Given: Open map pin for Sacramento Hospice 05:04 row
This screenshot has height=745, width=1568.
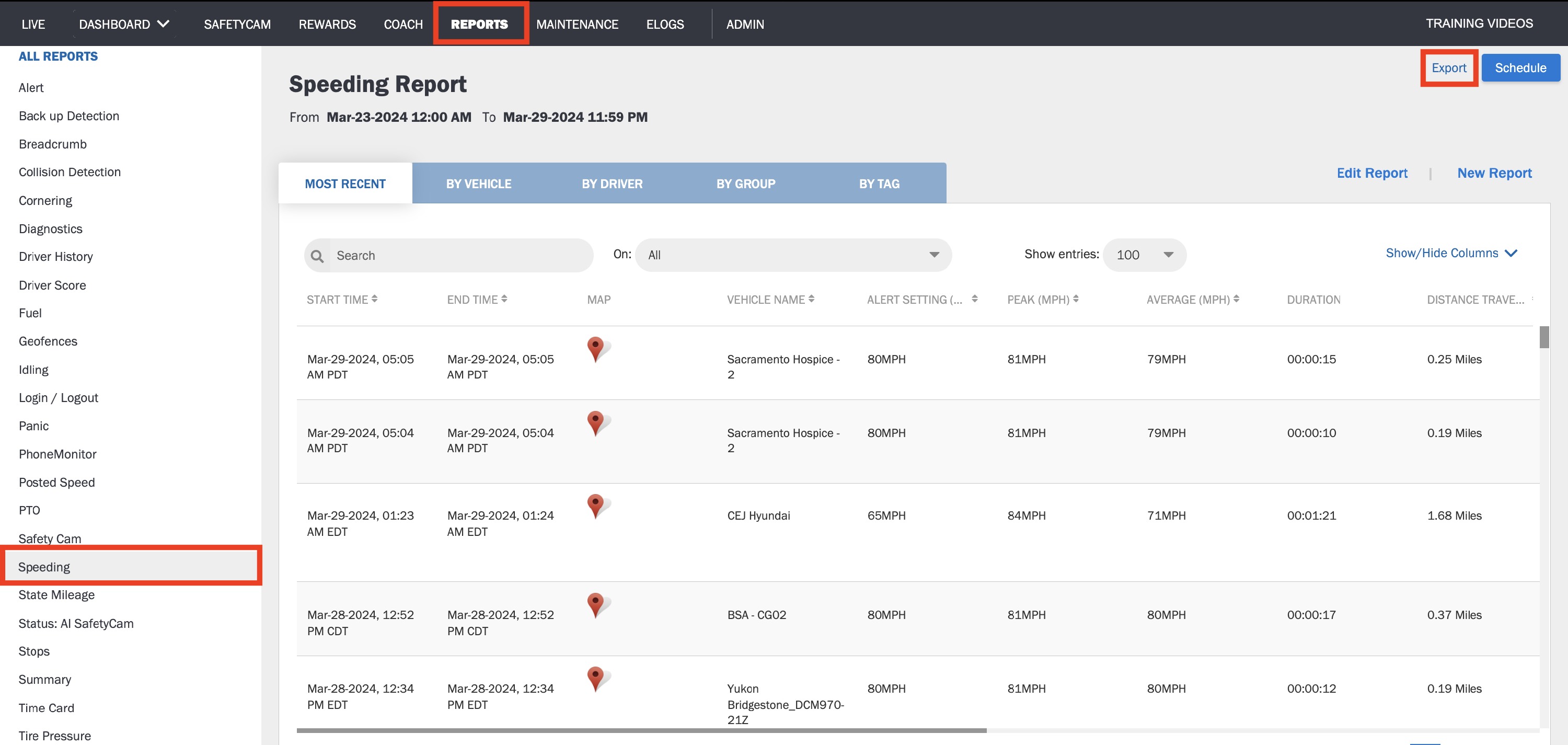Looking at the screenshot, I should [x=597, y=423].
